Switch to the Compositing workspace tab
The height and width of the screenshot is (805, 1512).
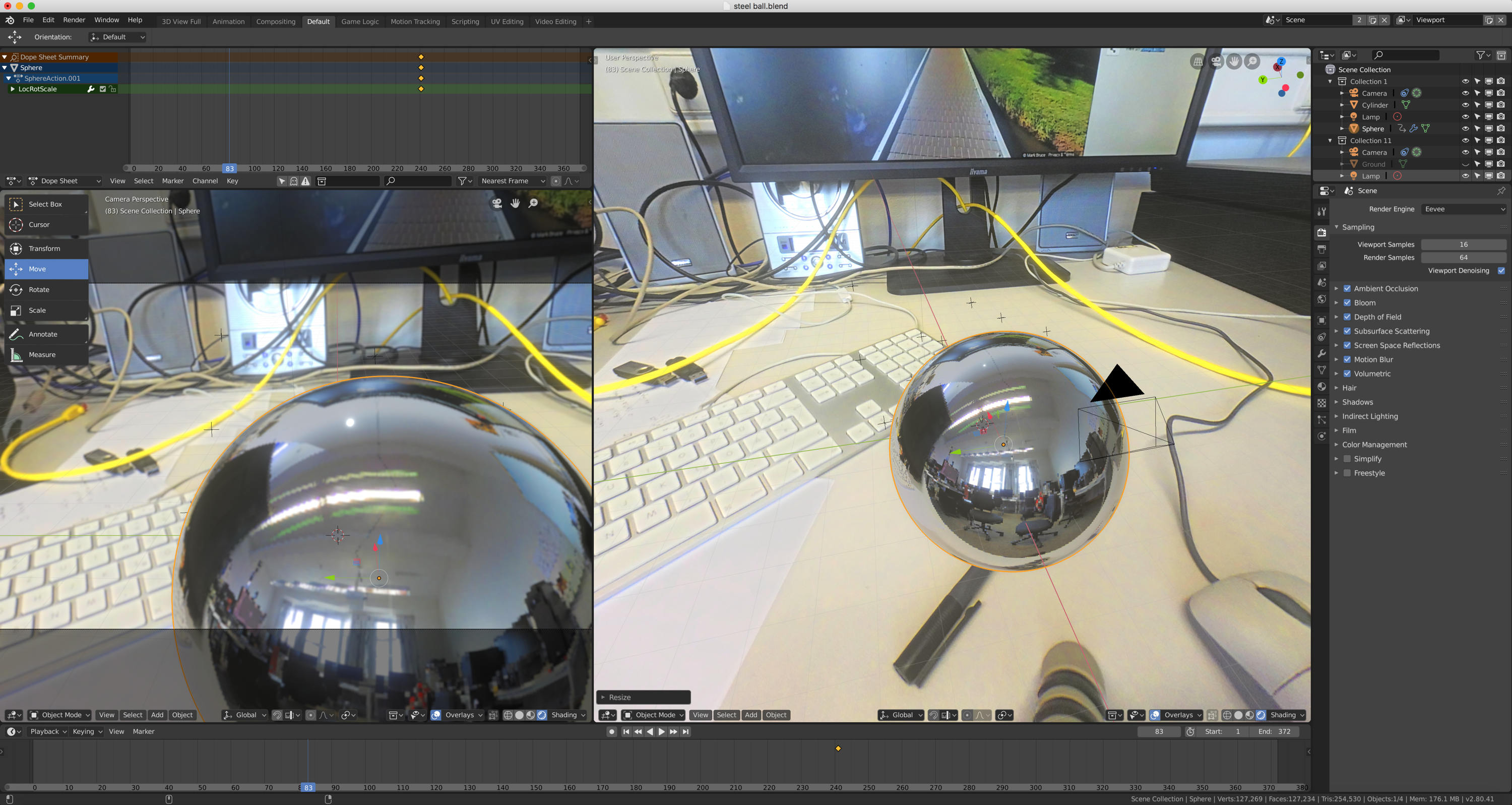point(276,22)
